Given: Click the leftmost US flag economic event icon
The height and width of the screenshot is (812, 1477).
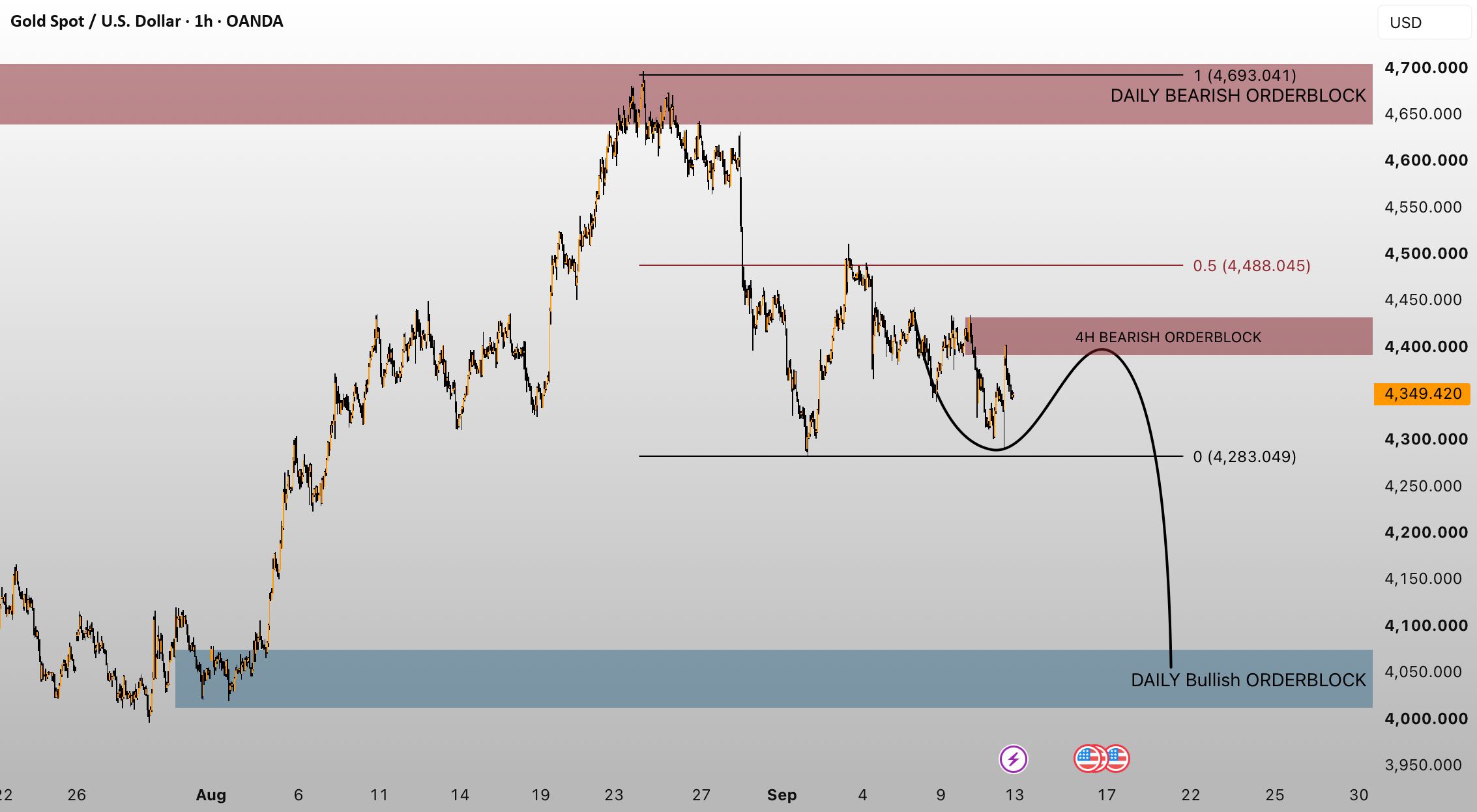Looking at the screenshot, I should 1087,759.
